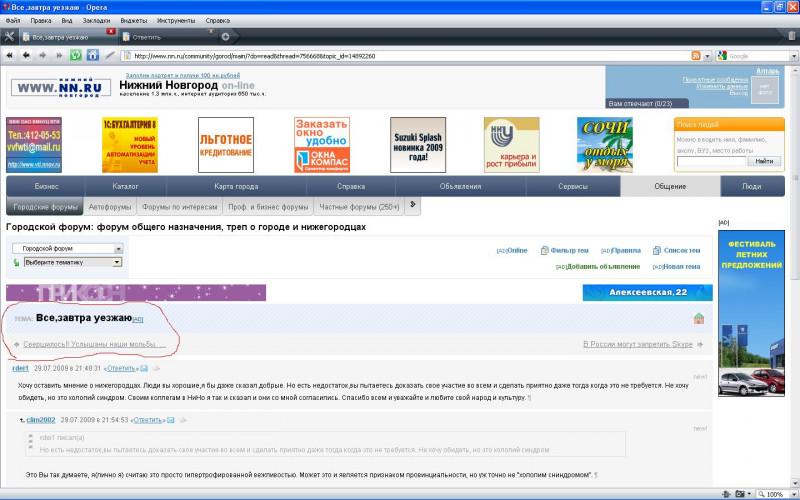800x500 pixels.
Task: Click the browser address bar URL field
Action: [x=406, y=56]
